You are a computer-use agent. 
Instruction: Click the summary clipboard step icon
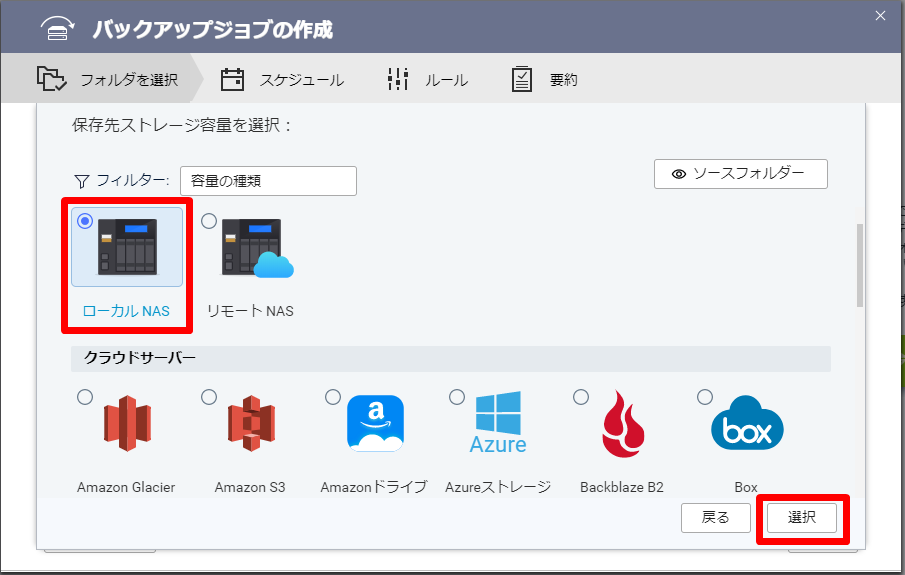click(522, 79)
